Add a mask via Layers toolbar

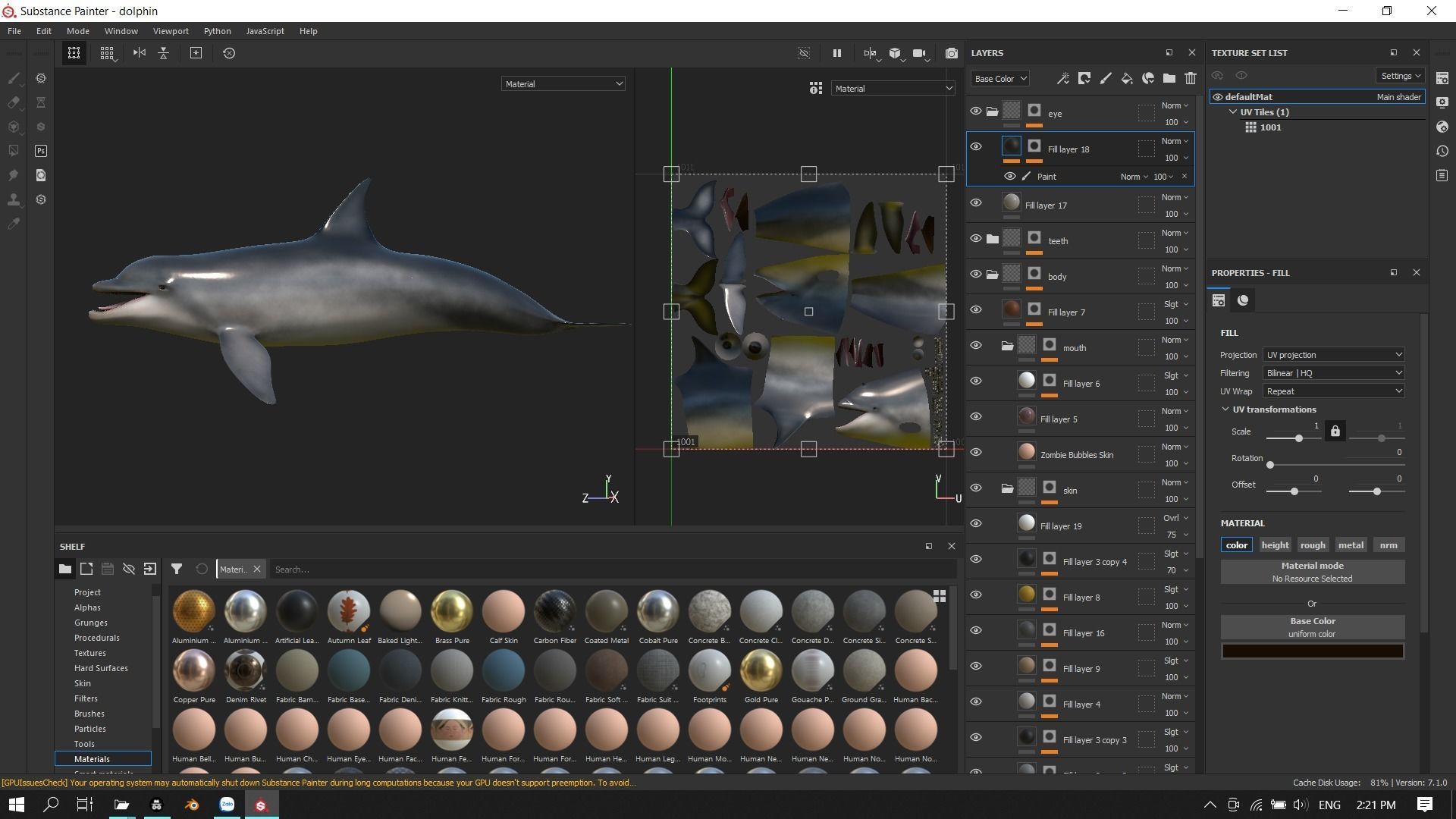(1084, 78)
